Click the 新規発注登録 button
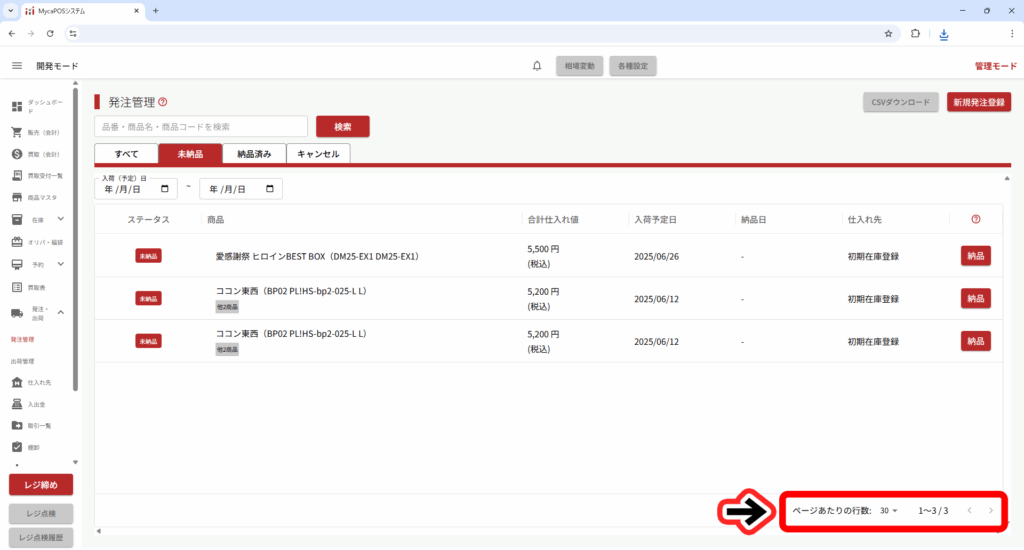 click(x=978, y=102)
